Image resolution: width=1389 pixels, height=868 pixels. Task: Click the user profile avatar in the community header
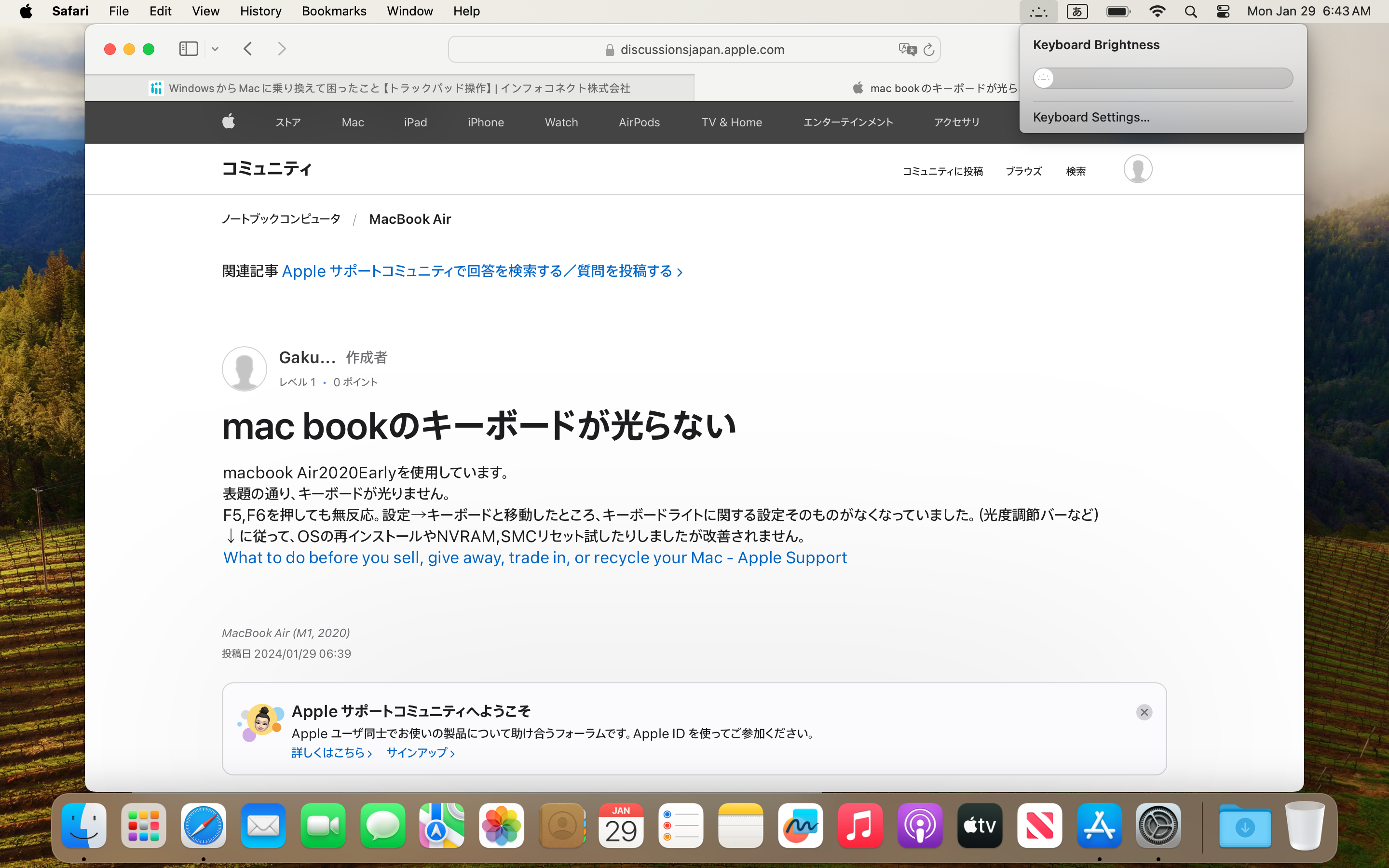click(1137, 169)
